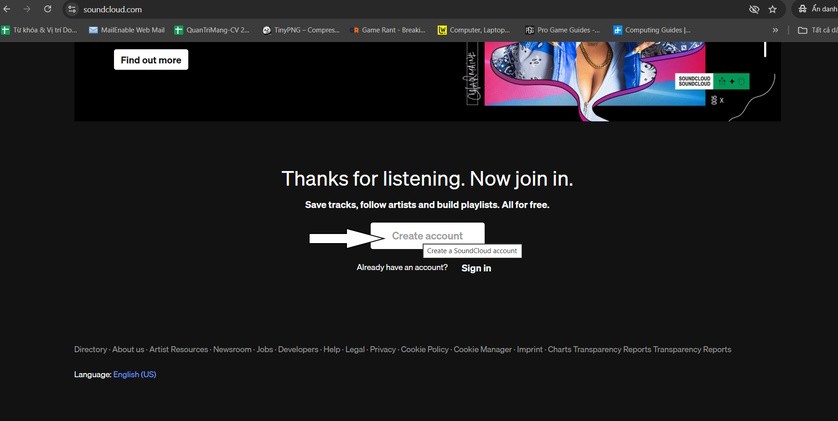Open the Help footer link
This screenshot has height=421, width=838.
point(332,349)
